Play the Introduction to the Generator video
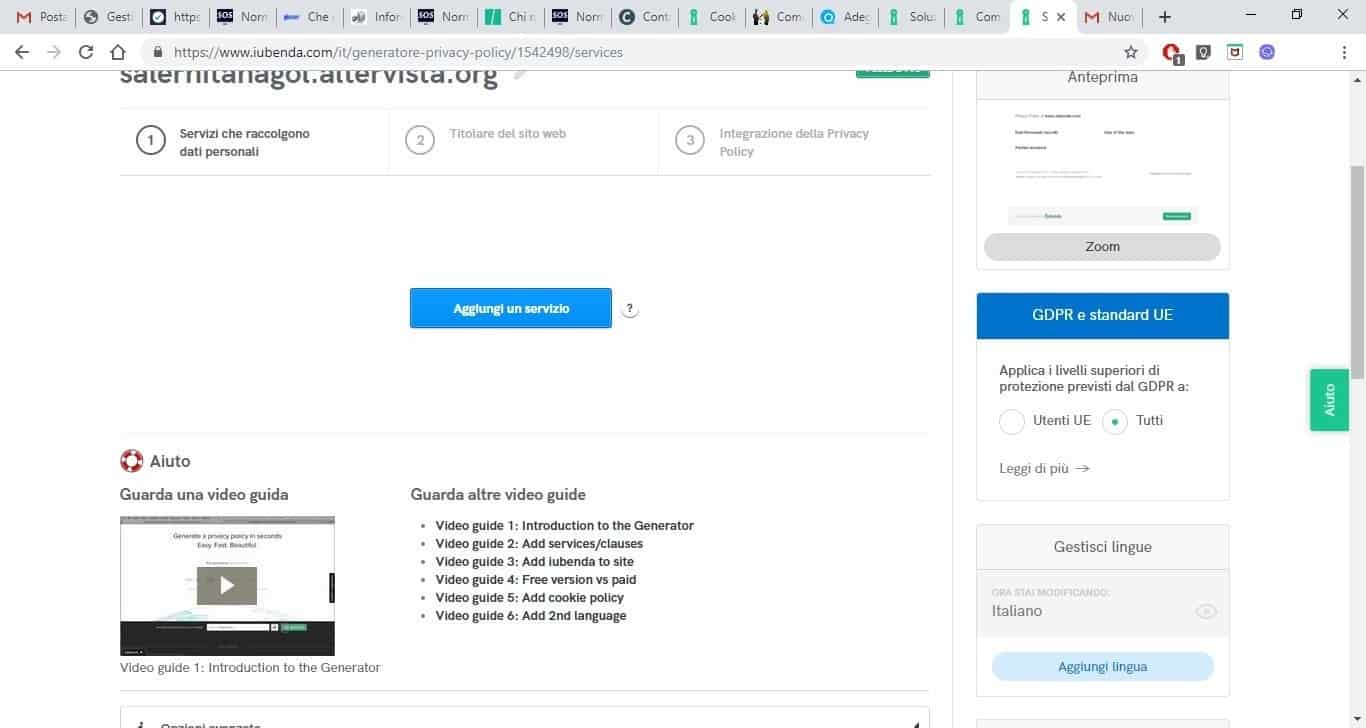Image resolution: width=1366 pixels, height=728 pixels. (227, 586)
